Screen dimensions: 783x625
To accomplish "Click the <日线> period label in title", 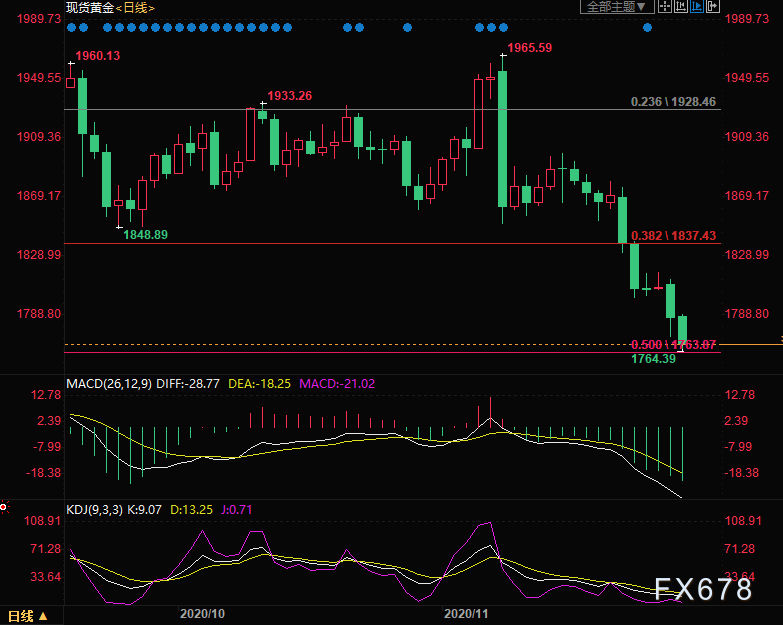I will (x=134, y=8).
